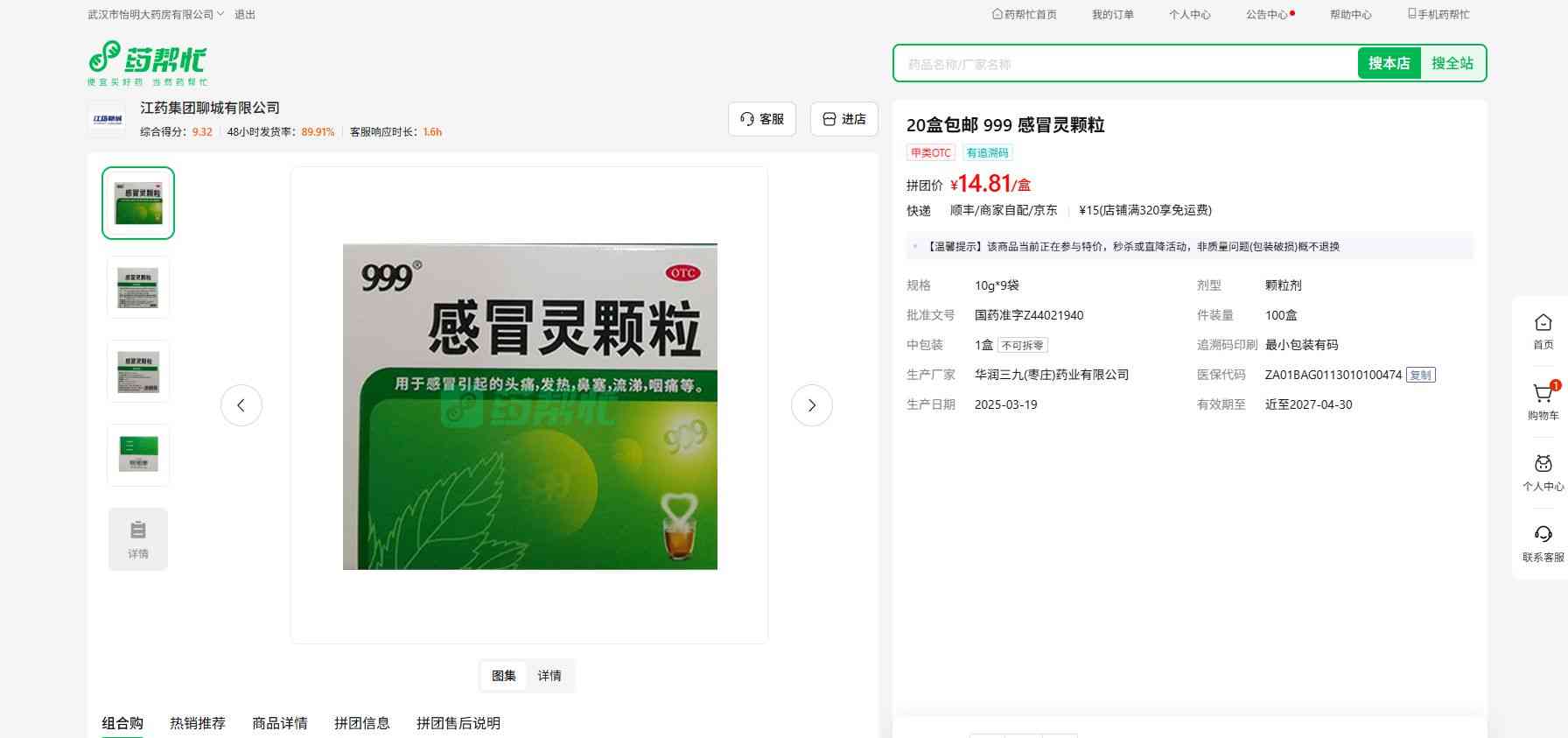
Task: Open the 商品详情 tab
Action: click(280, 723)
